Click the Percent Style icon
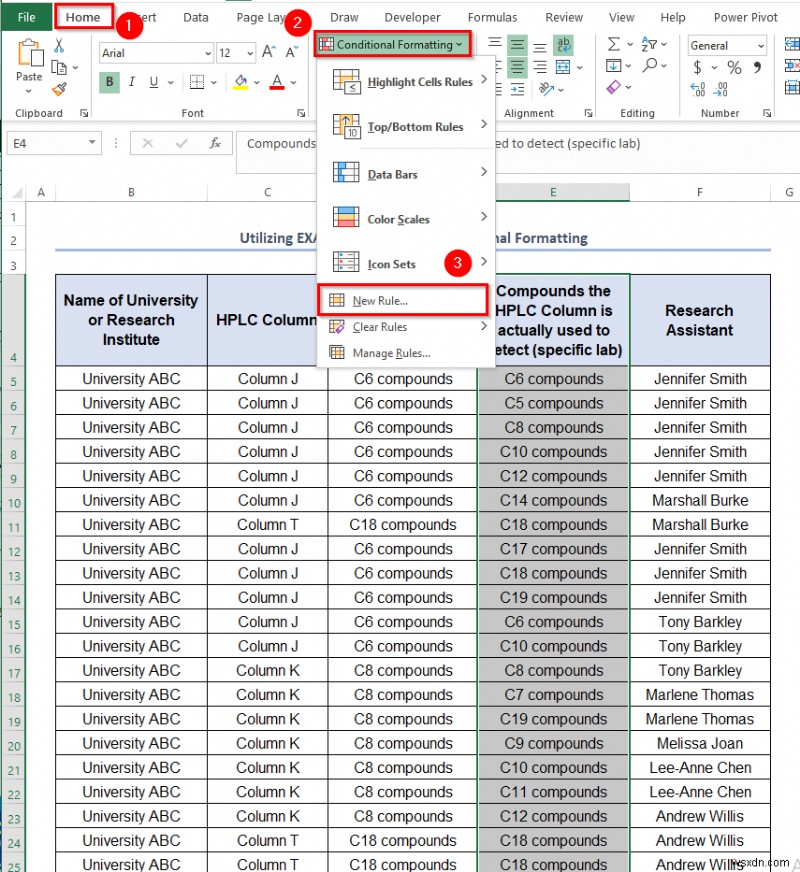Screen dimensions: 800x872 [x=734, y=67]
